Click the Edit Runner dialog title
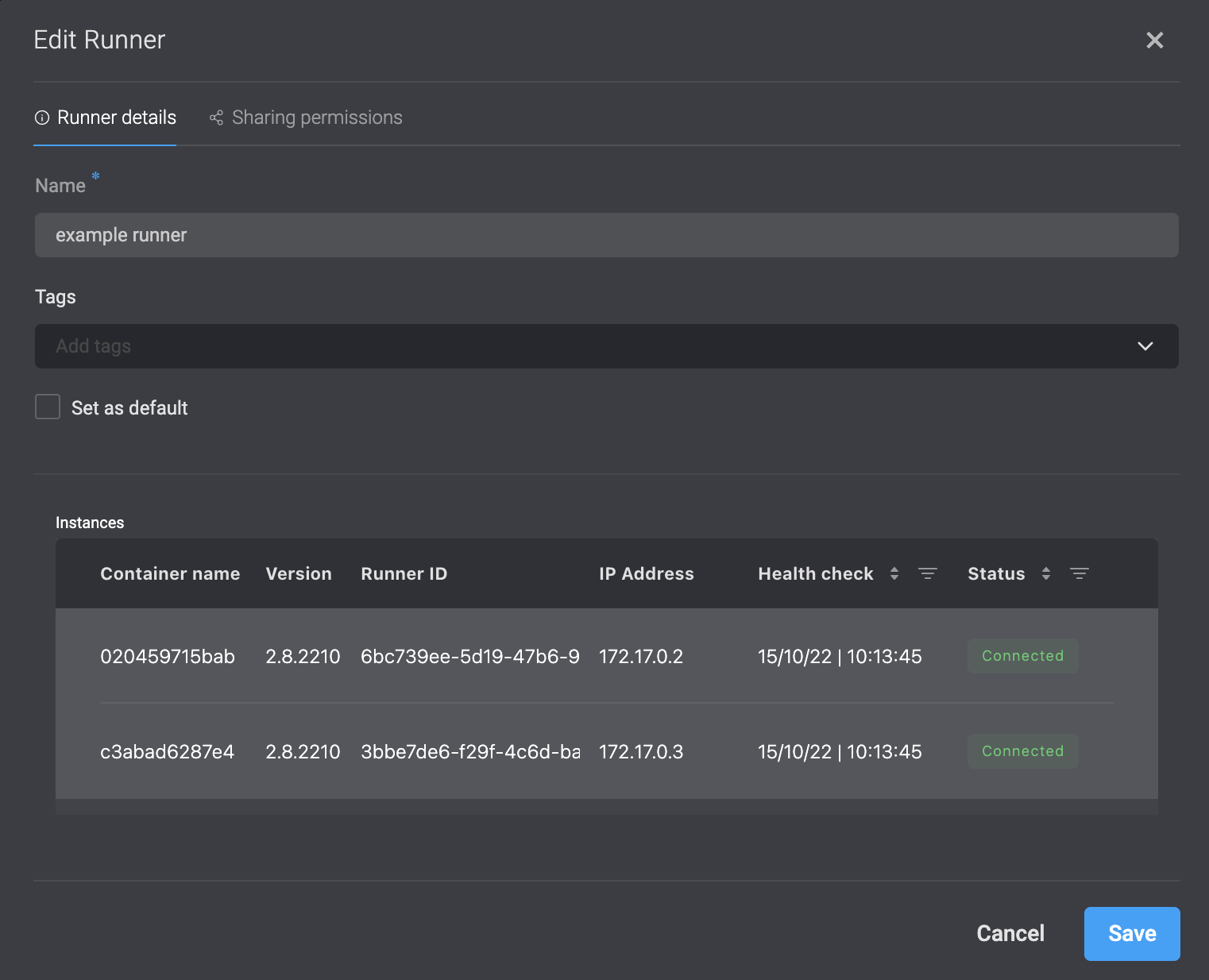The width and height of the screenshot is (1209, 980). coord(99,40)
